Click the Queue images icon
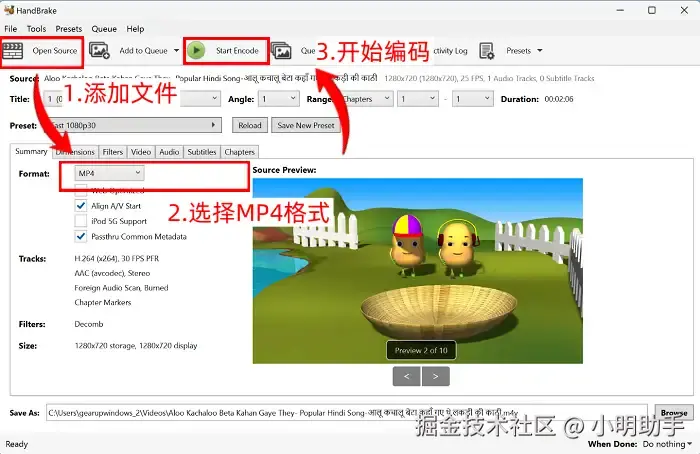 click(x=281, y=51)
